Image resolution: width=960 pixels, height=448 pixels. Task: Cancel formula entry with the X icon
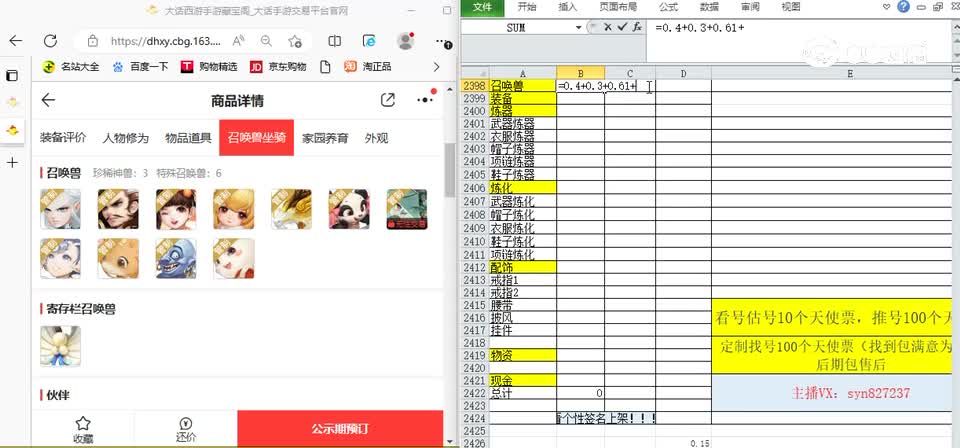[607, 27]
